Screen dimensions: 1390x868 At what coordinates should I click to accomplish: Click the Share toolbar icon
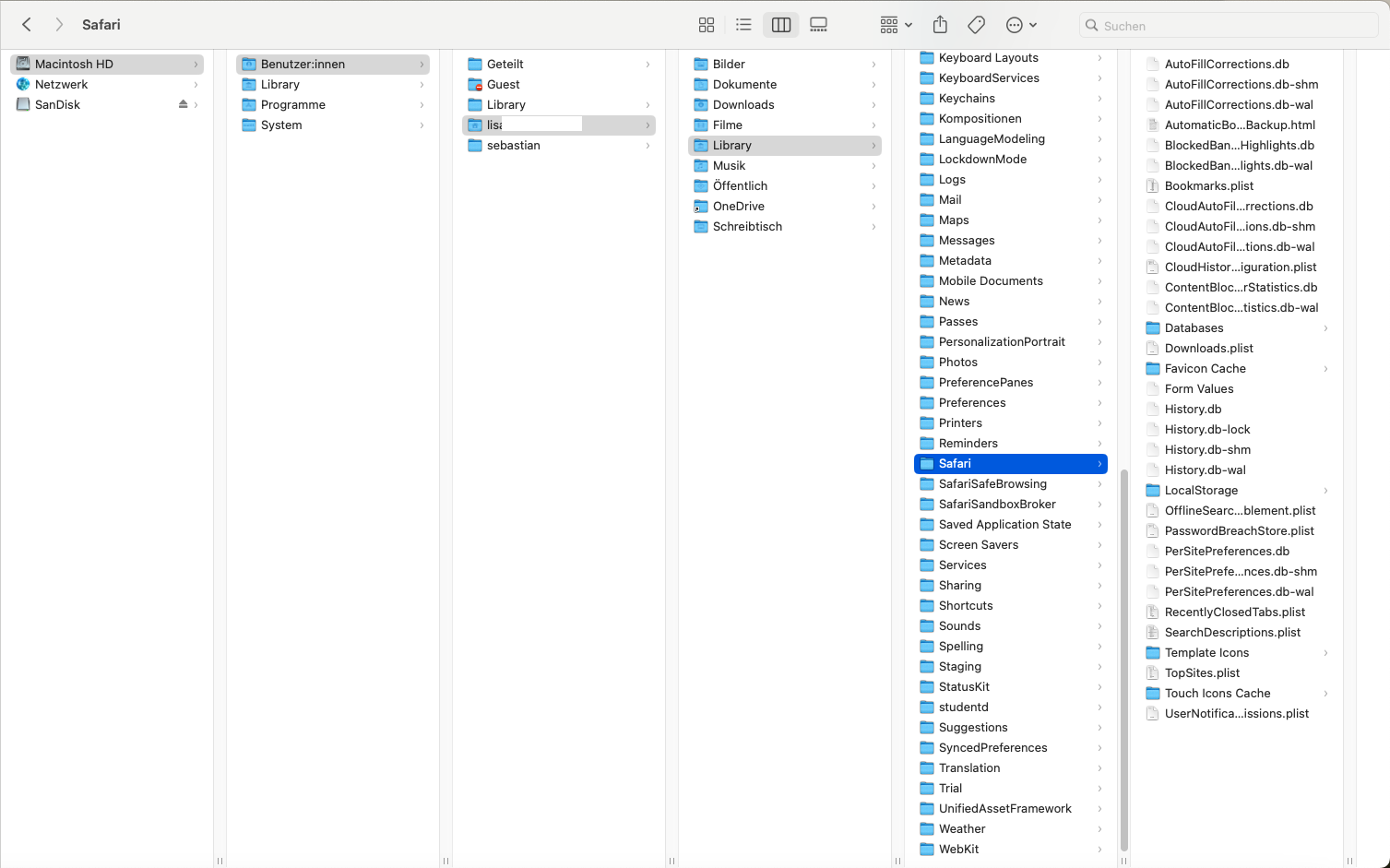pos(940,25)
